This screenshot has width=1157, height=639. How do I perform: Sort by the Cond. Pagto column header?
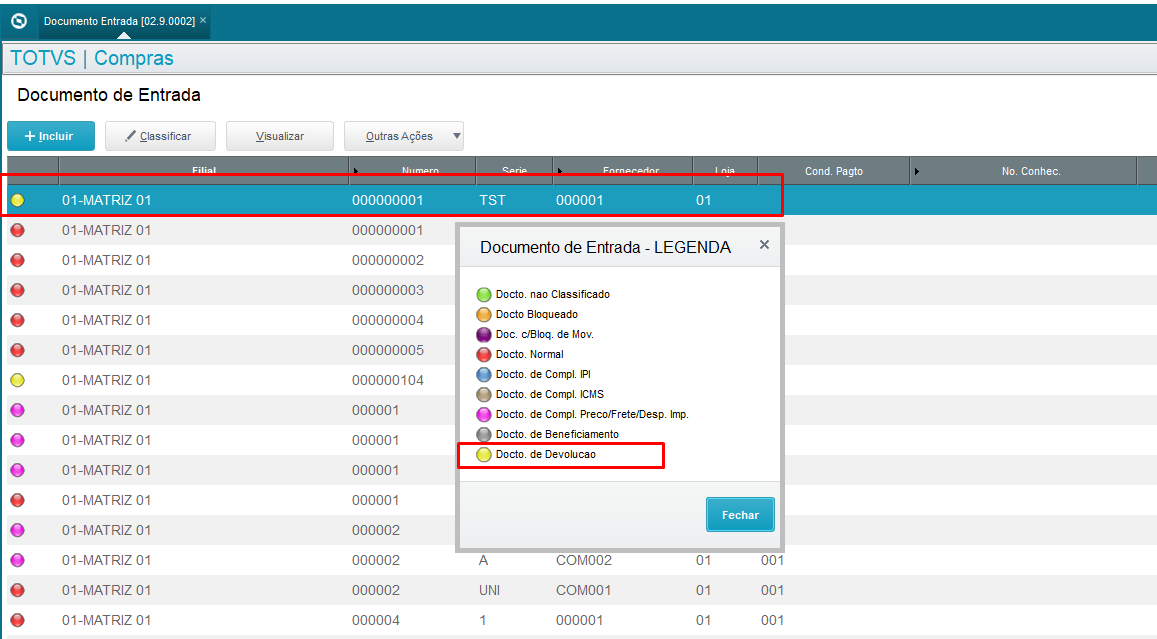pos(834,170)
